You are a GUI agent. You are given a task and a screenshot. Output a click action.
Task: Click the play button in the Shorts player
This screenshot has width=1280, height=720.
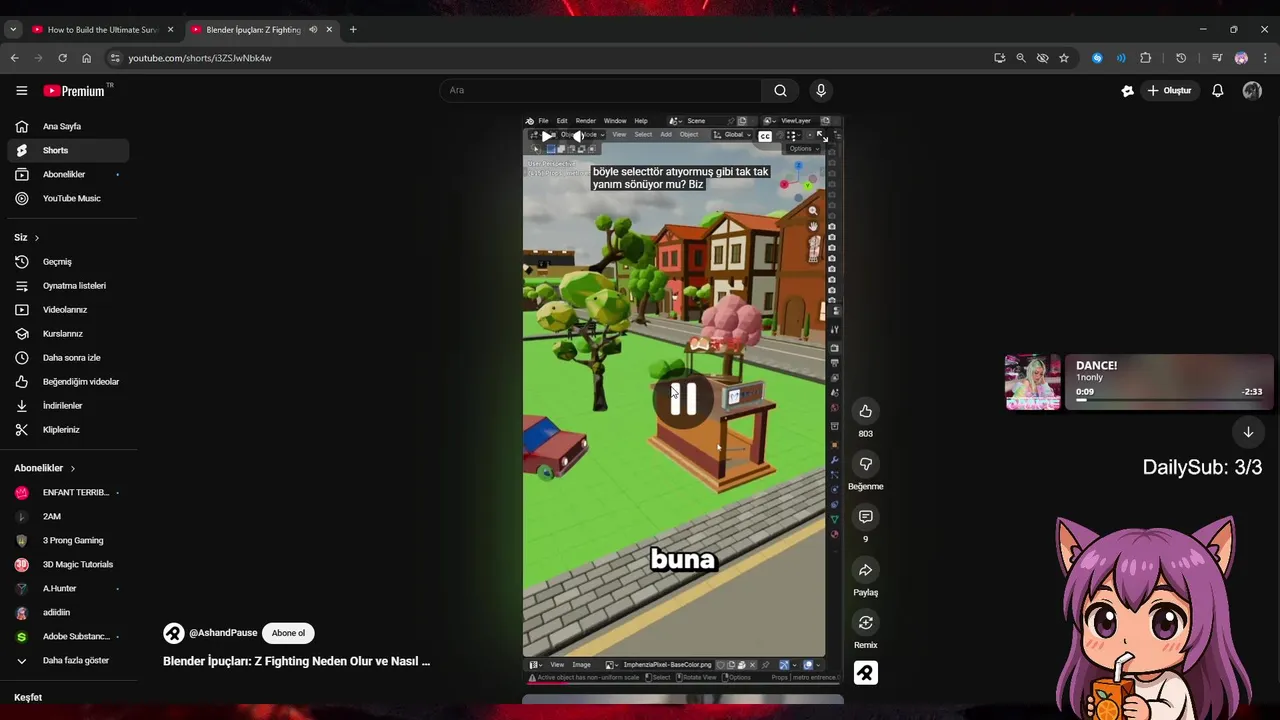548,136
